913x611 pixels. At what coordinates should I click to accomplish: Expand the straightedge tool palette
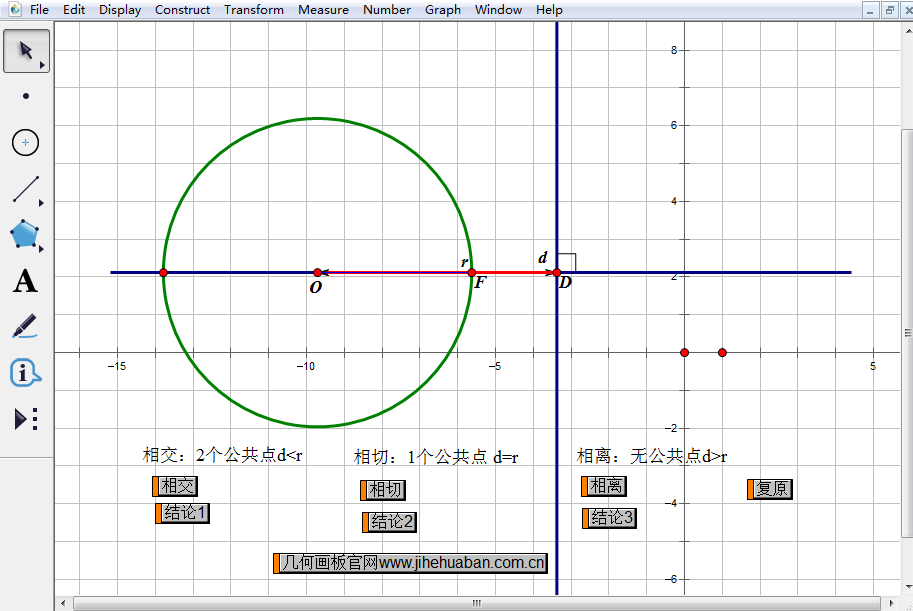(40, 200)
